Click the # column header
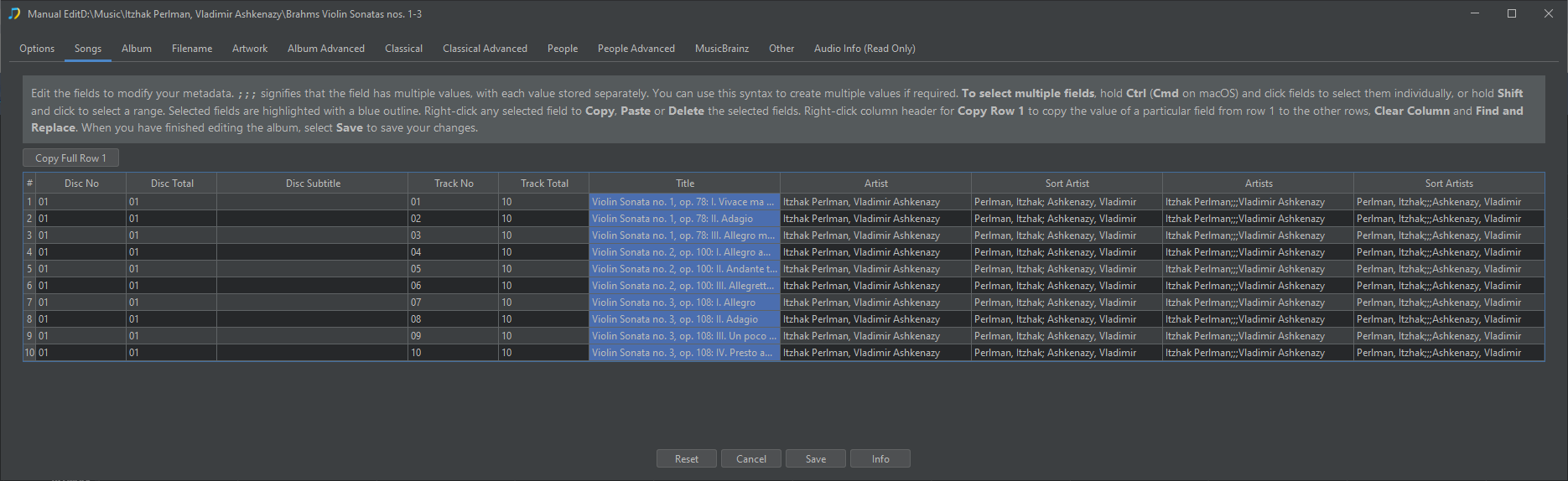 point(29,184)
